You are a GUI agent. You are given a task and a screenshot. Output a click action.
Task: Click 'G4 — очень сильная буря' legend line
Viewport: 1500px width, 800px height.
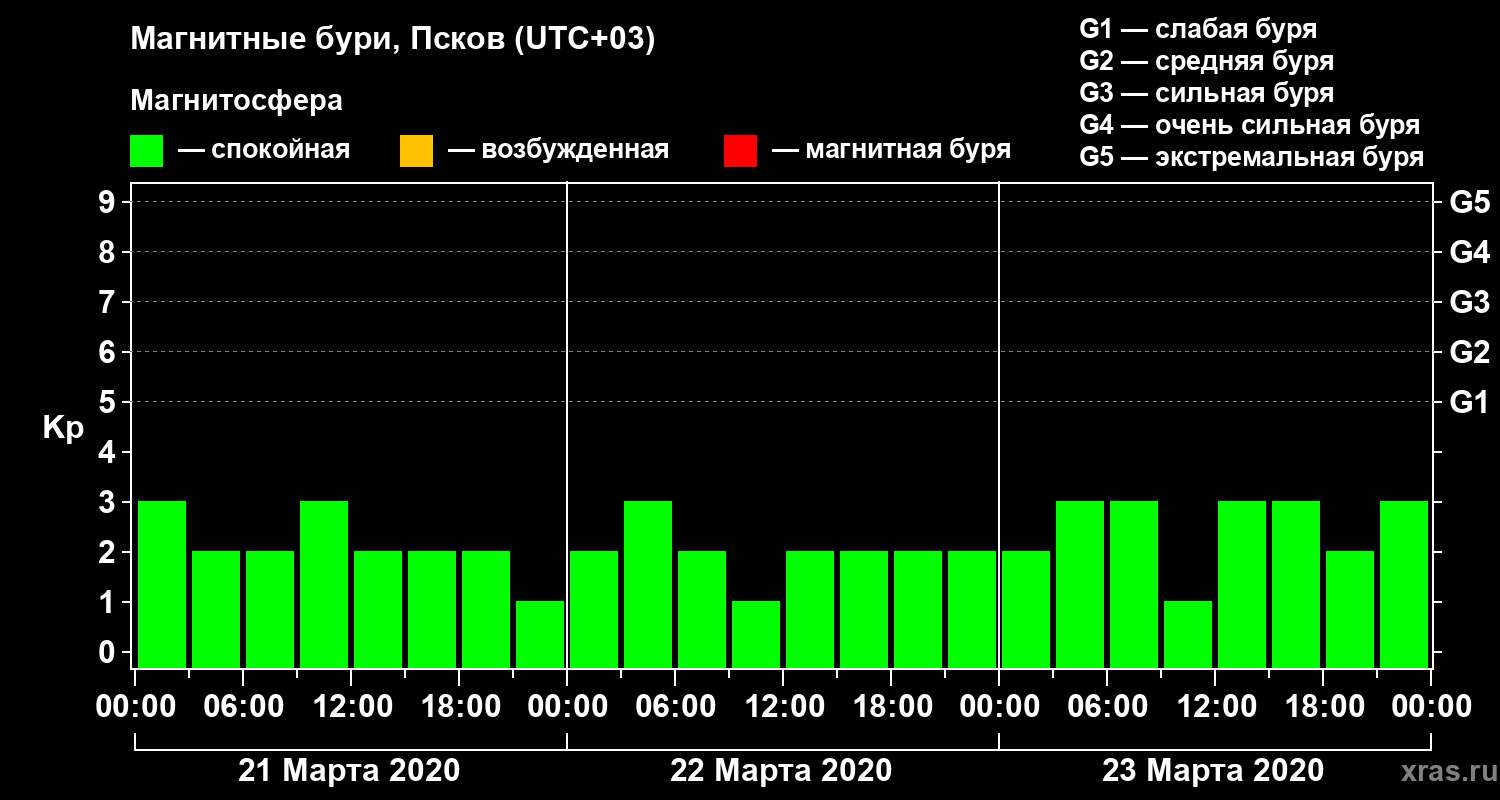pyautogui.click(x=1249, y=125)
